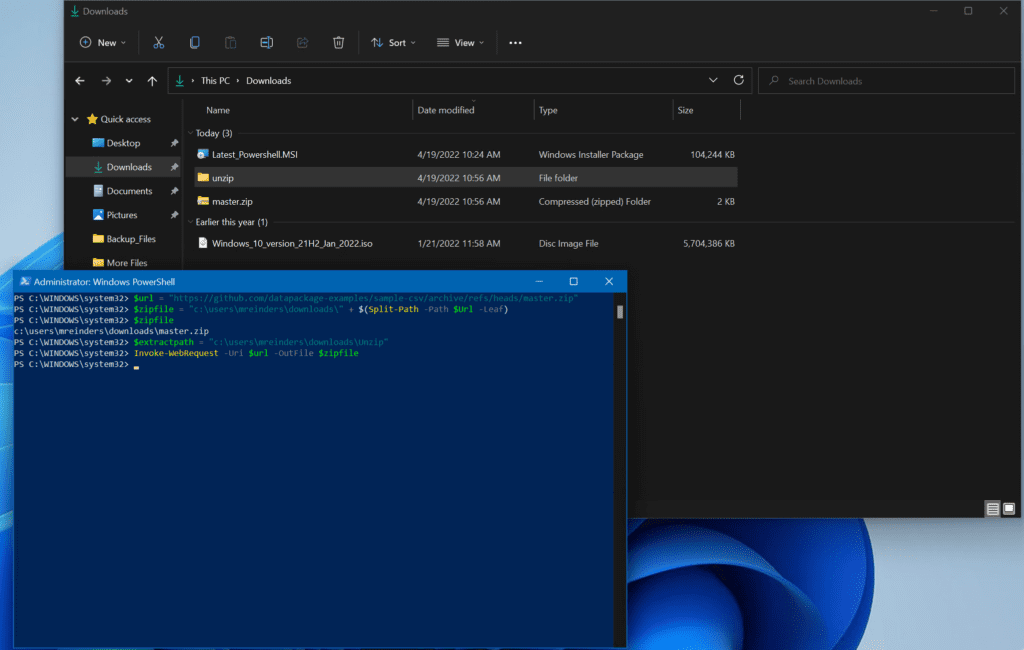This screenshot has width=1024, height=650.
Task: Open the See more three-dots menu
Action: coord(515,43)
